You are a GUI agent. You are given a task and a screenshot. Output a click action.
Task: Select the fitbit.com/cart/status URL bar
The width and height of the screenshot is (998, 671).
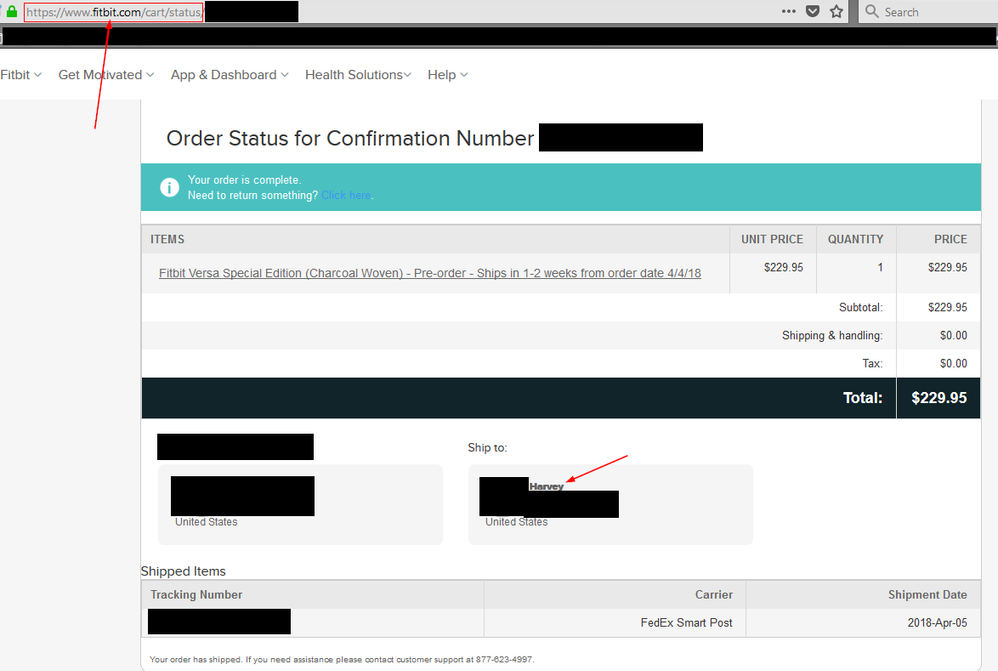click(113, 12)
